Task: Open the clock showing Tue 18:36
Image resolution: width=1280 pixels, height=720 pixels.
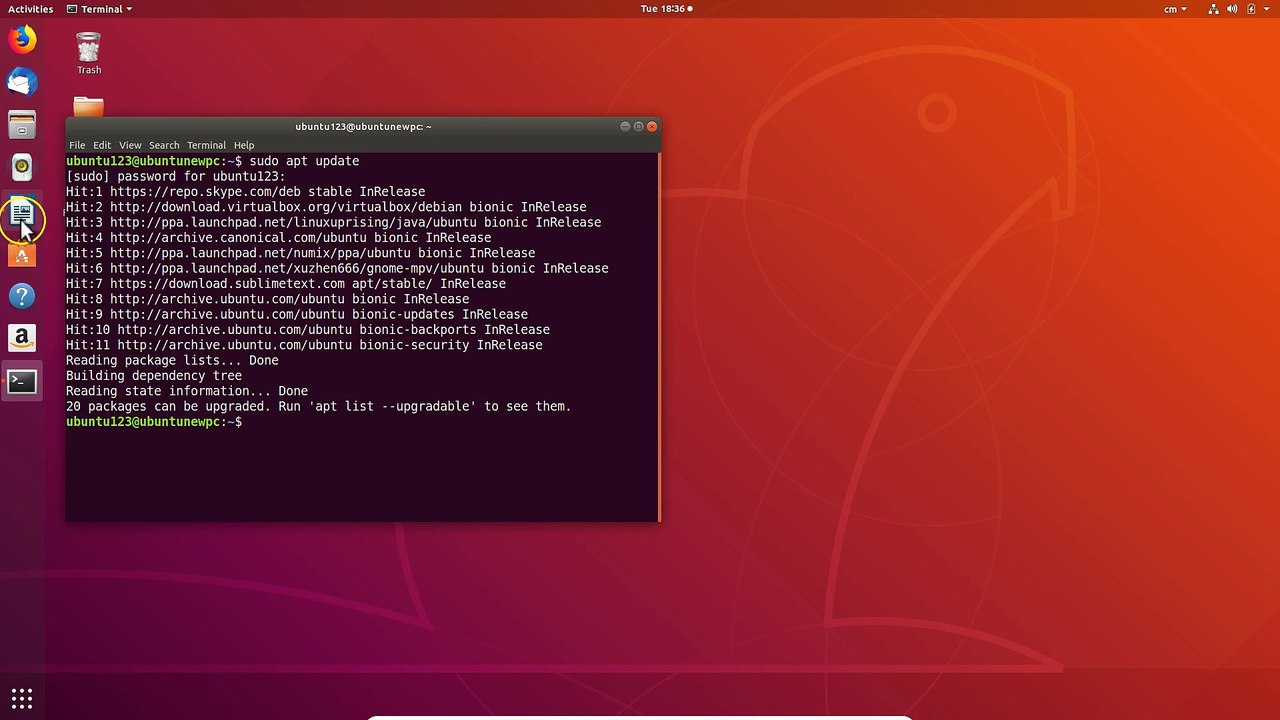Action: [666, 9]
